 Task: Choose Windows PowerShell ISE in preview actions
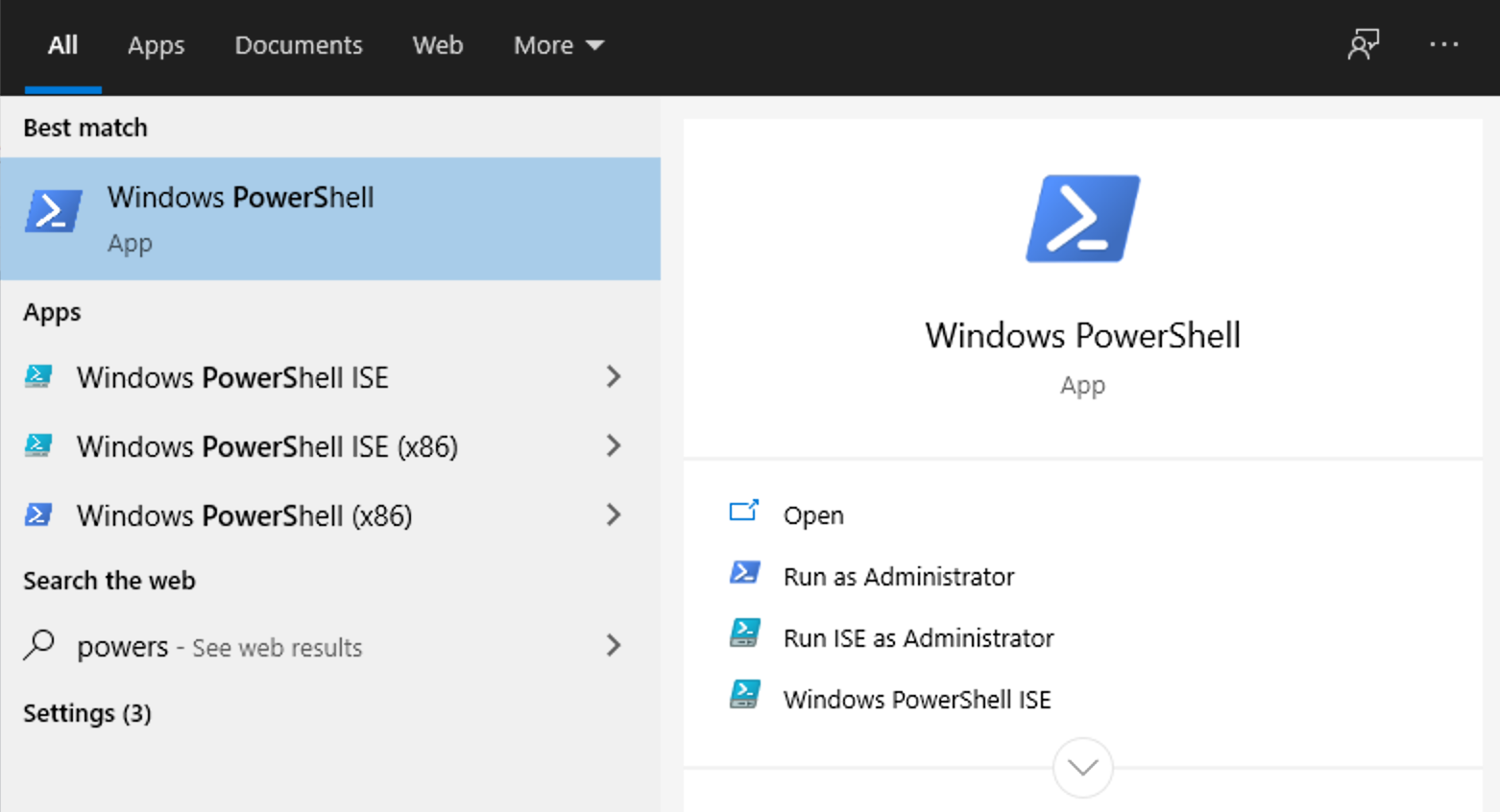click(917, 700)
